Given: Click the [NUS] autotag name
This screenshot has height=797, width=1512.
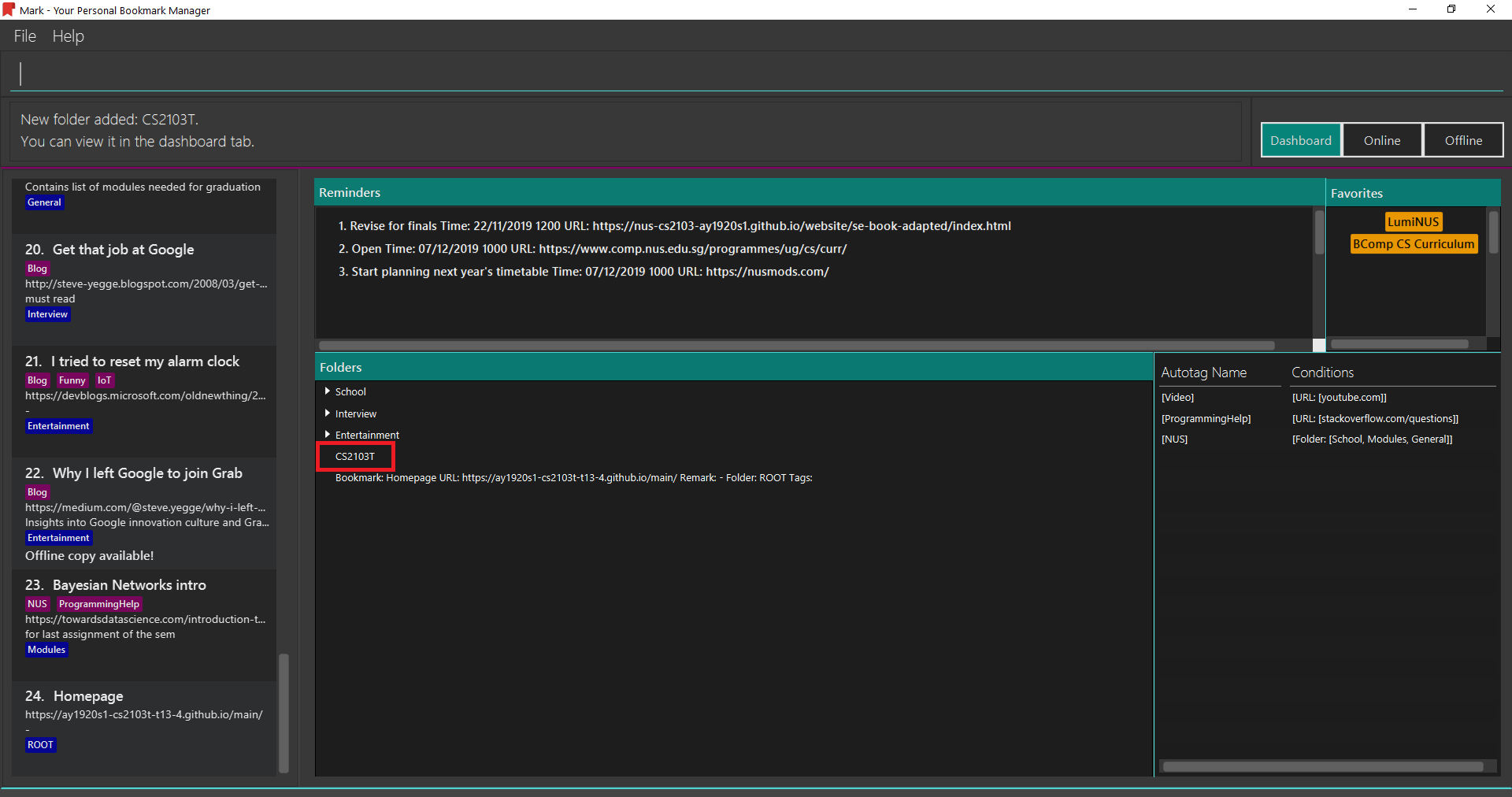Looking at the screenshot, I should click(1174, 439).
